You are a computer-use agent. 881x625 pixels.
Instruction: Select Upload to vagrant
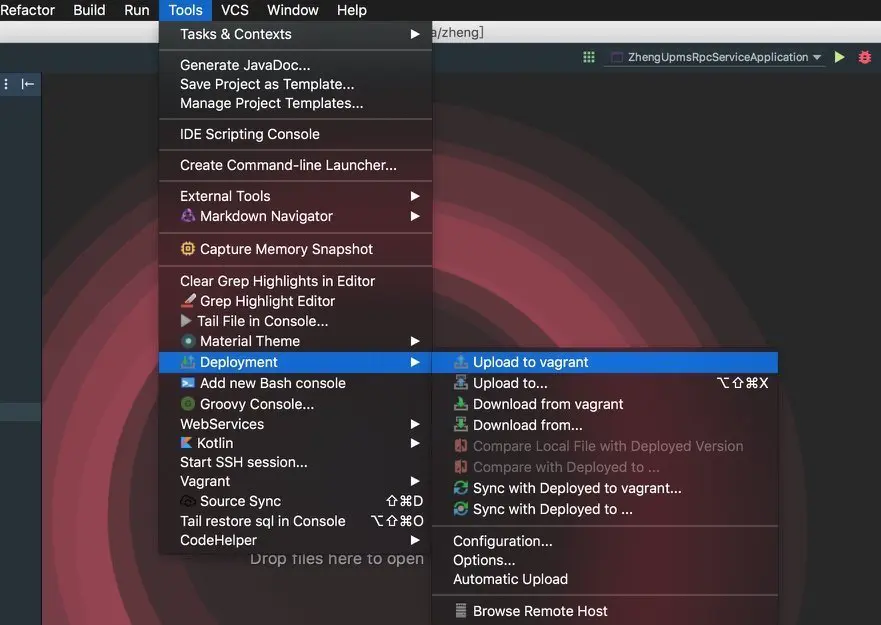click(530, 362)
